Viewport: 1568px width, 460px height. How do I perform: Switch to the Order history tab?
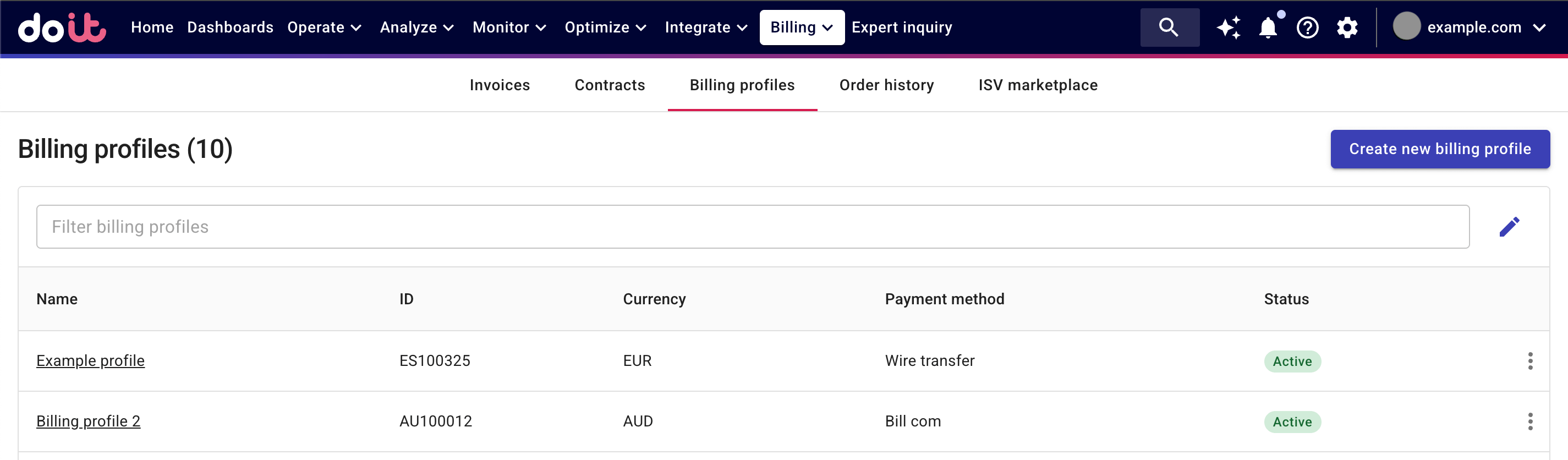(886, 85)
